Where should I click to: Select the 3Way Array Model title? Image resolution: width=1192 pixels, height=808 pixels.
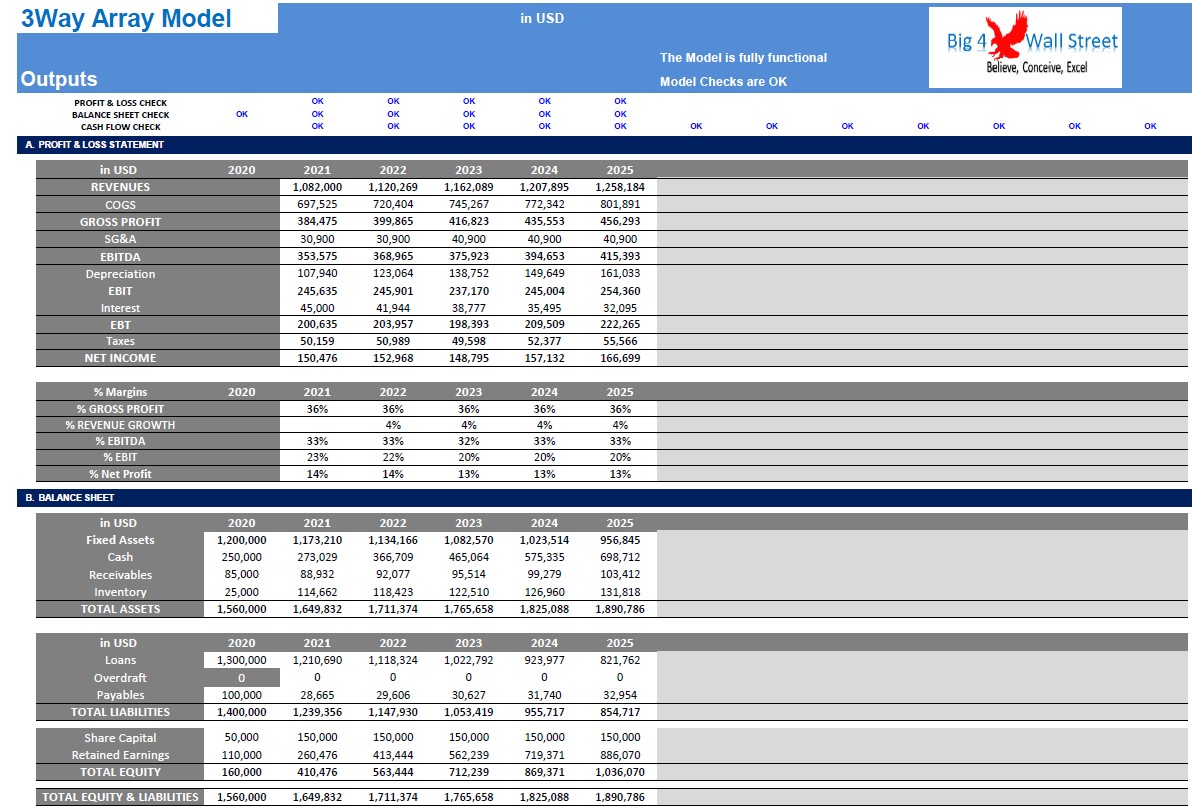[x=126, y=19]
